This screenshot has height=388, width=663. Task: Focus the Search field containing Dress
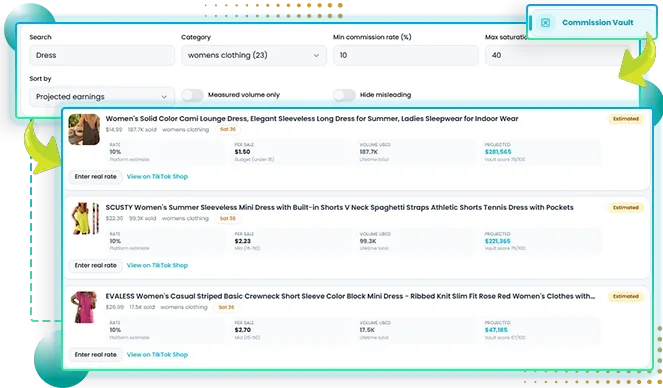tap(102, 55)
